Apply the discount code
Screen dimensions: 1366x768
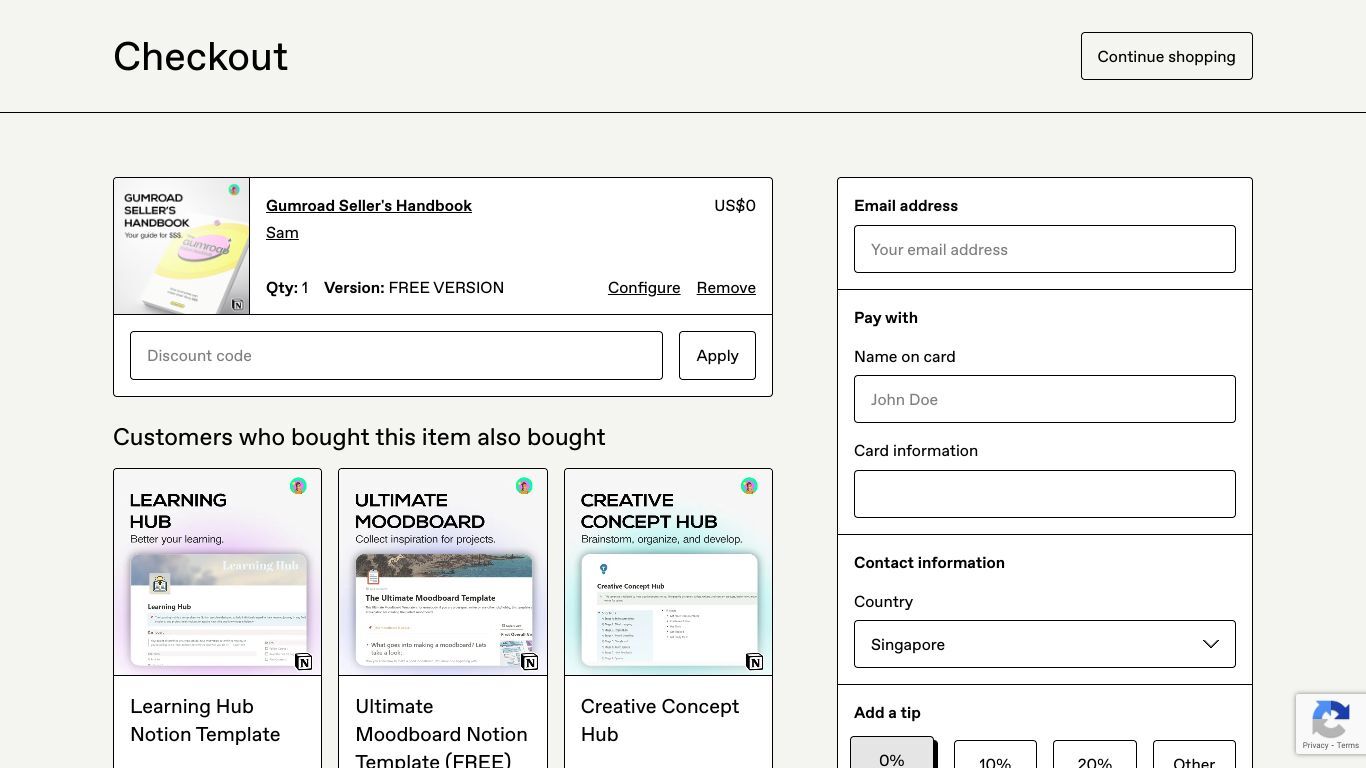point(717,355)
